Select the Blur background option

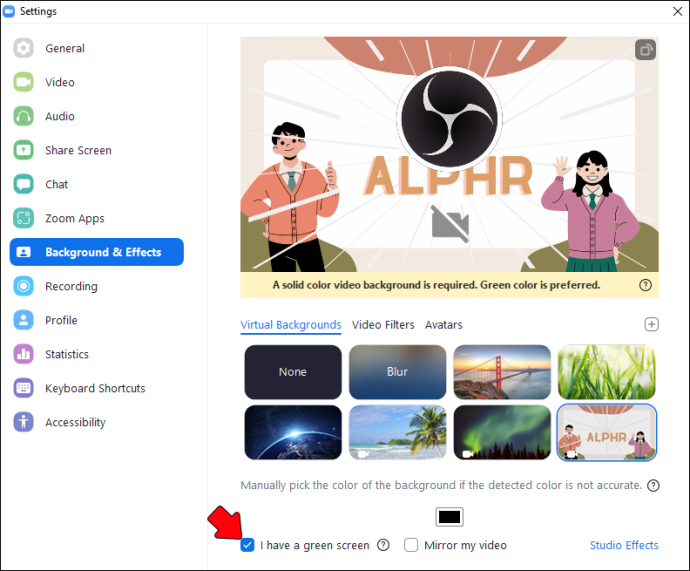pyautogui.click(x=397, y=372)
